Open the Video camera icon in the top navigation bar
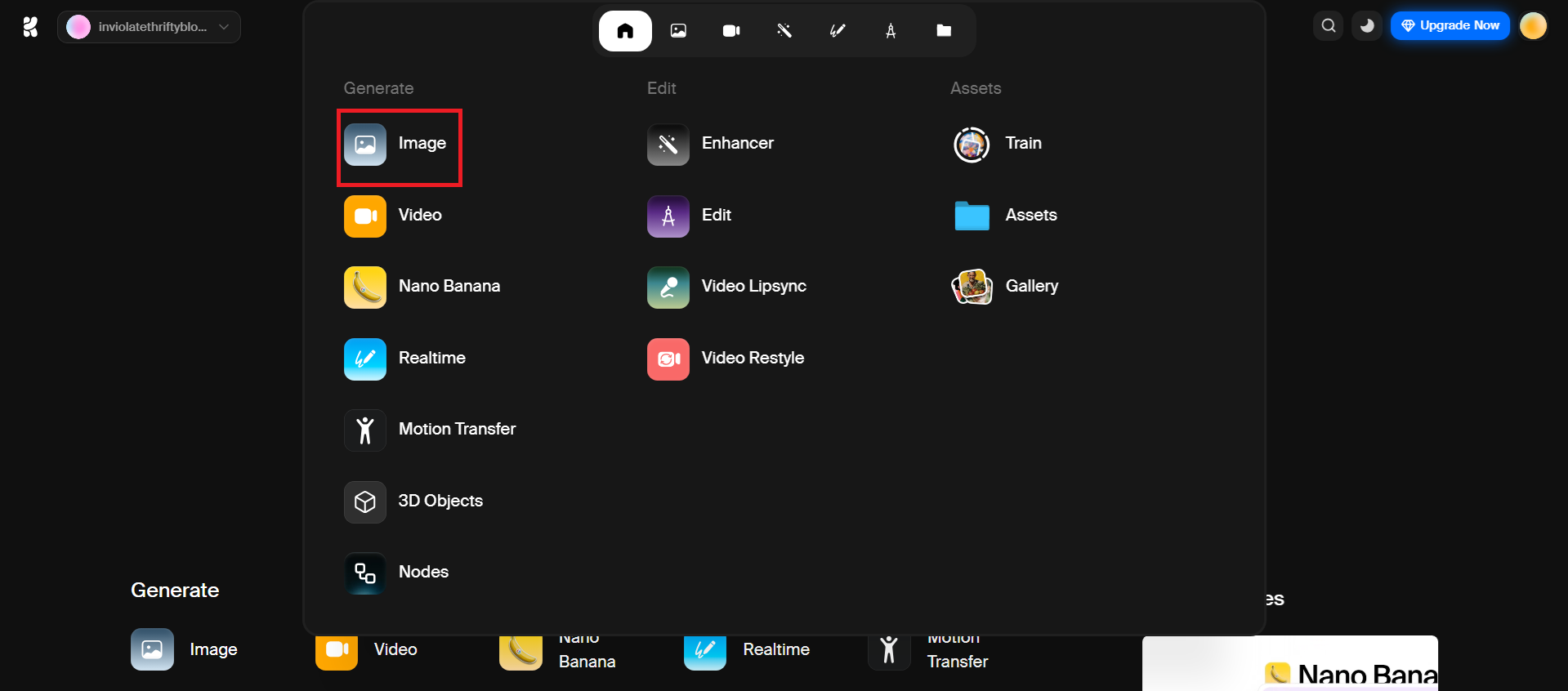The height and width of the screenshot is (691, 1568). point(731,31)
